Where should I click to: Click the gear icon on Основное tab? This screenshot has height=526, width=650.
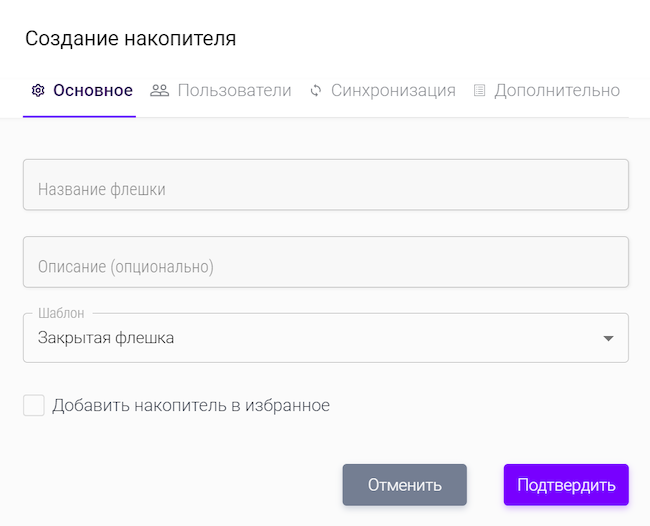pyautogui.click(x=38, y=90)
